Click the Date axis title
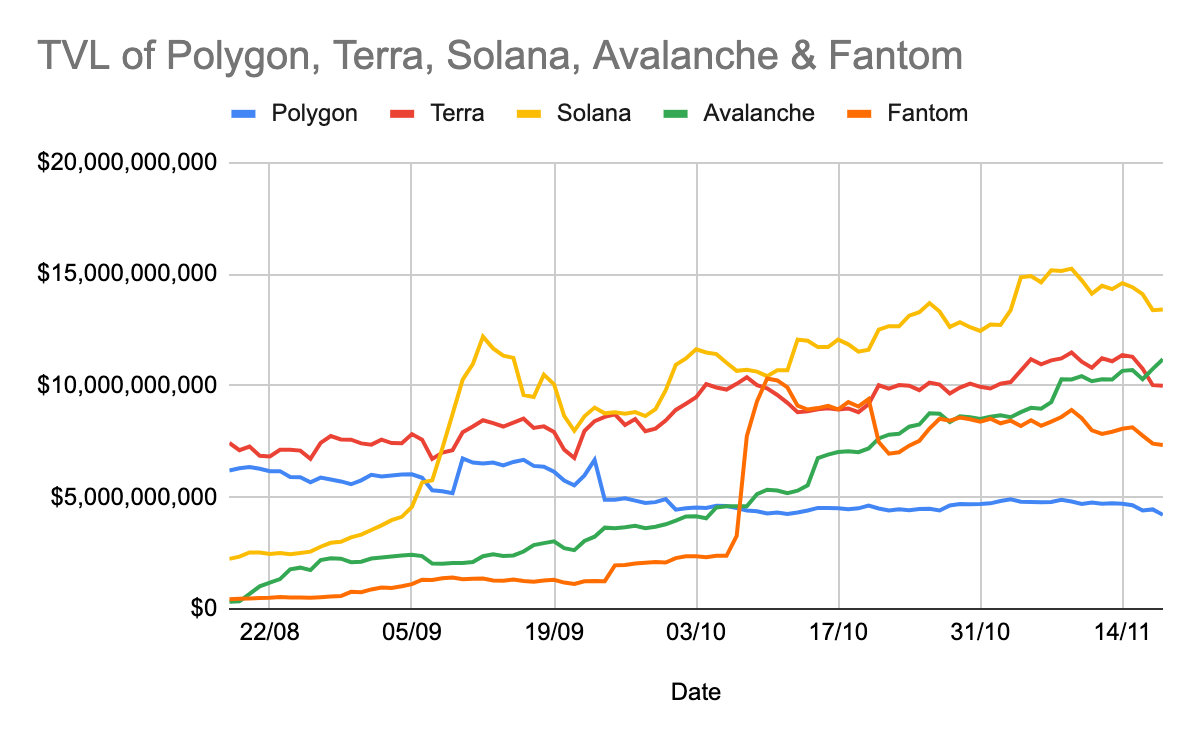Image resolution: width=1200 pixels, height=742 pixels. tap(695, 691)
